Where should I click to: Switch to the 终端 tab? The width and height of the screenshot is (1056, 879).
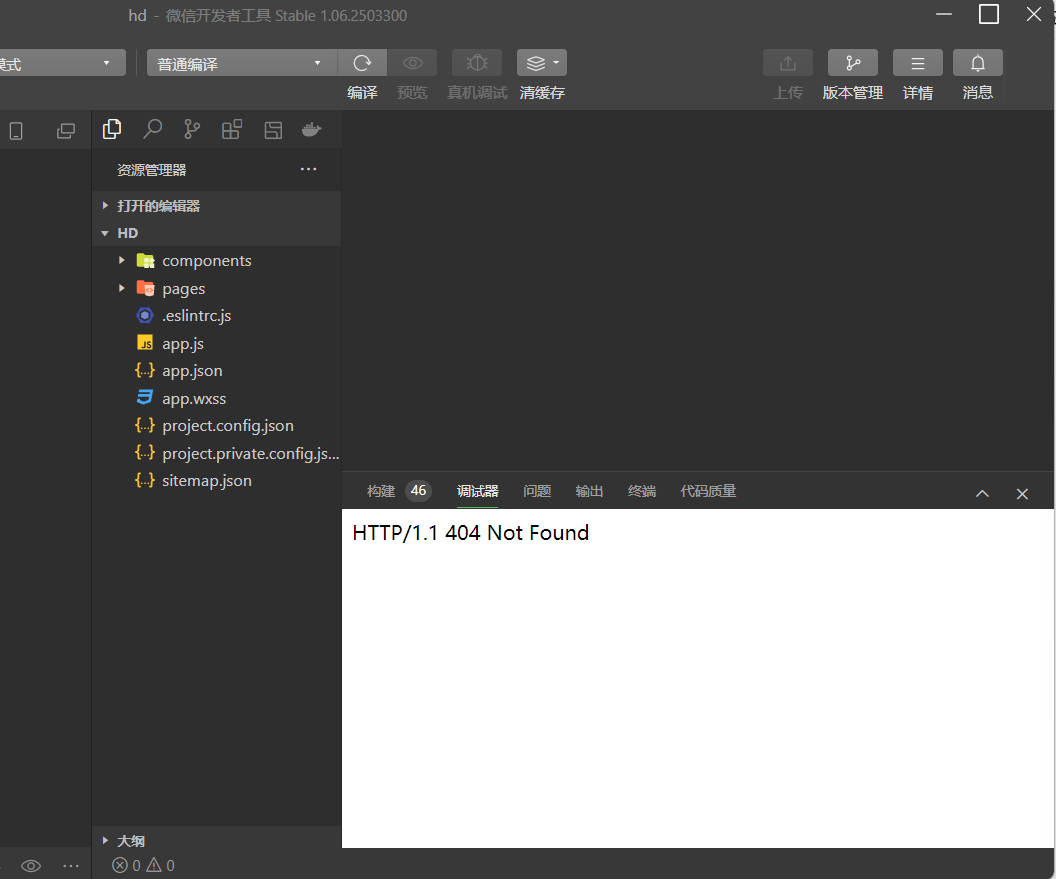pos(642,491)
